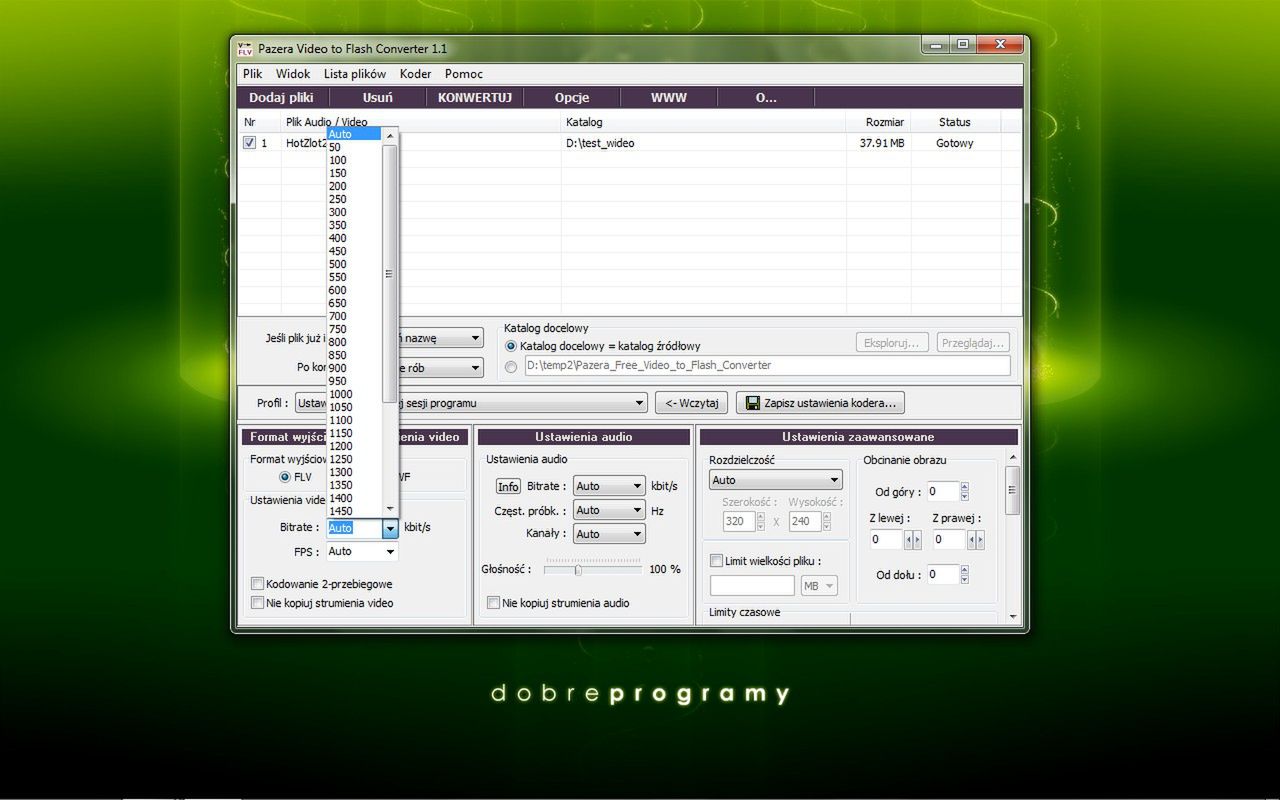Click the WWW toolbar button

(669, 97)
